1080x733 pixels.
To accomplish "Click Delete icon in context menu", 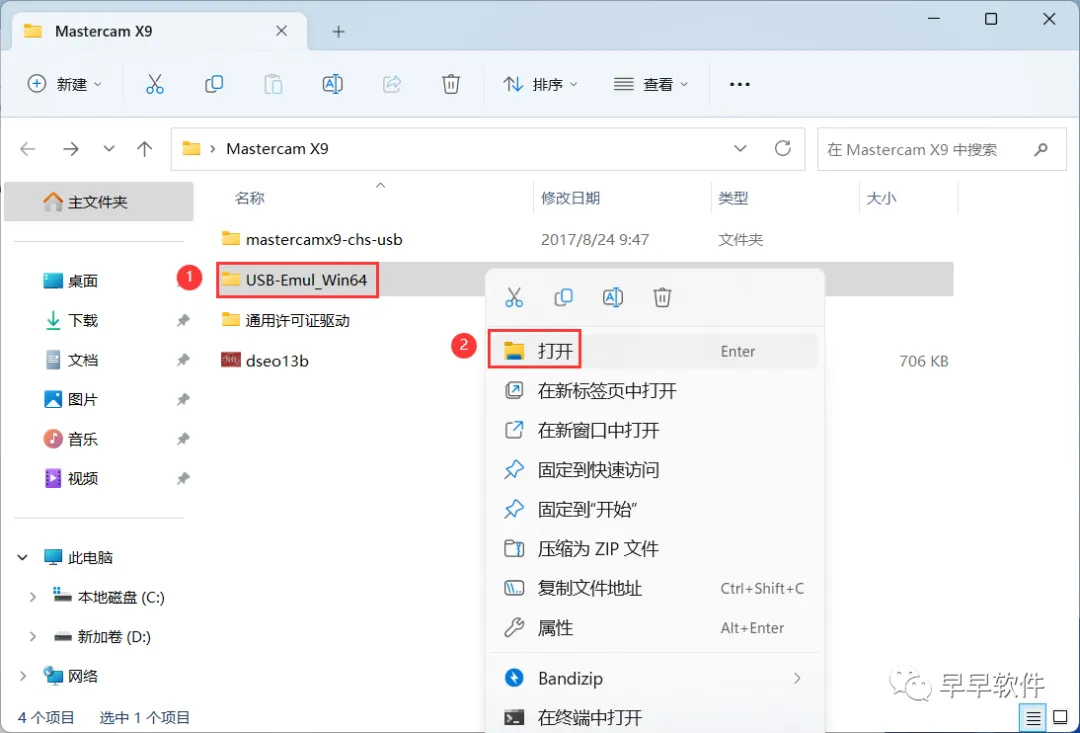I will pos(662,297).
